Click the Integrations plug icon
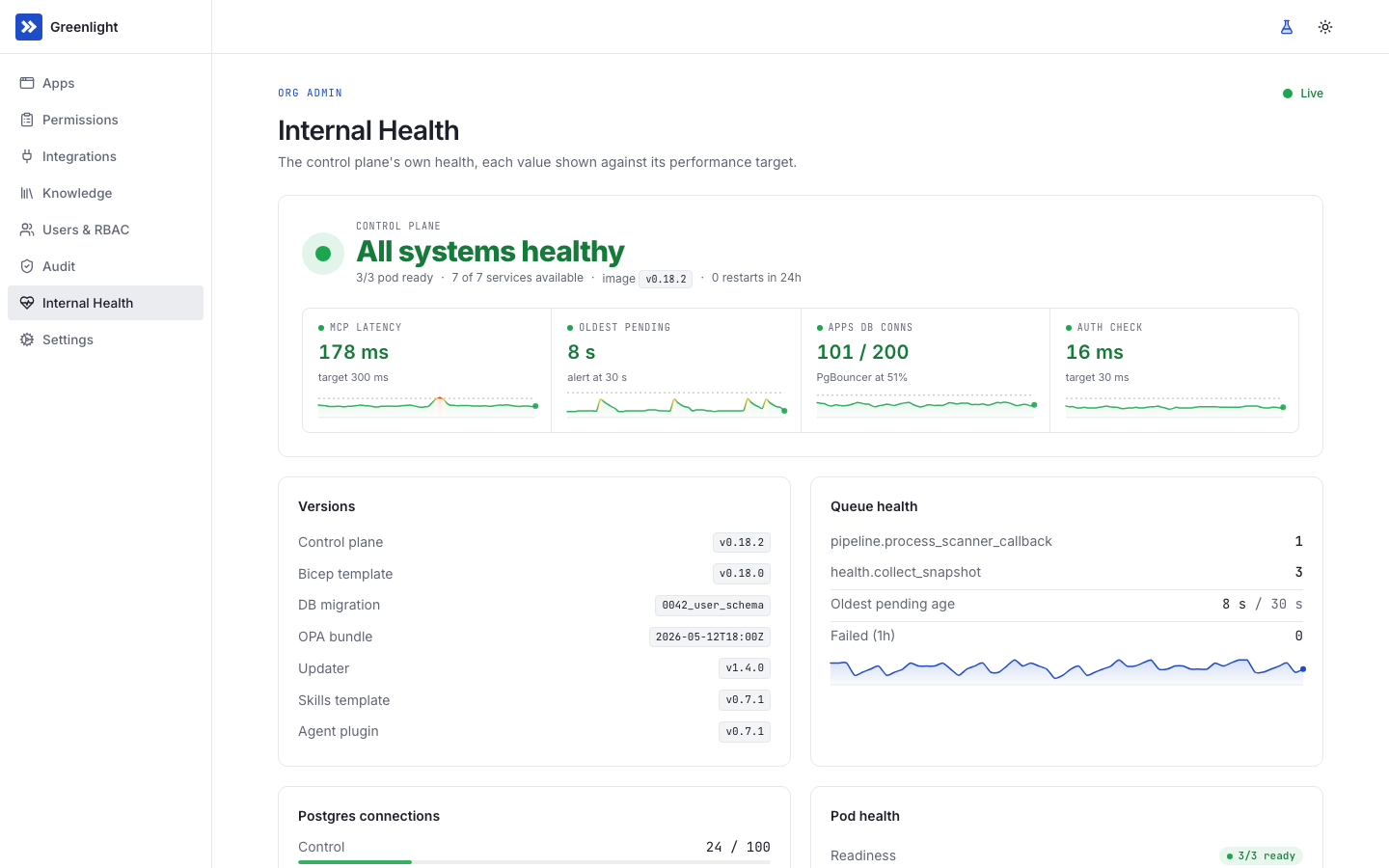The height and width of the screenshot is (868, 1389). 27,156
